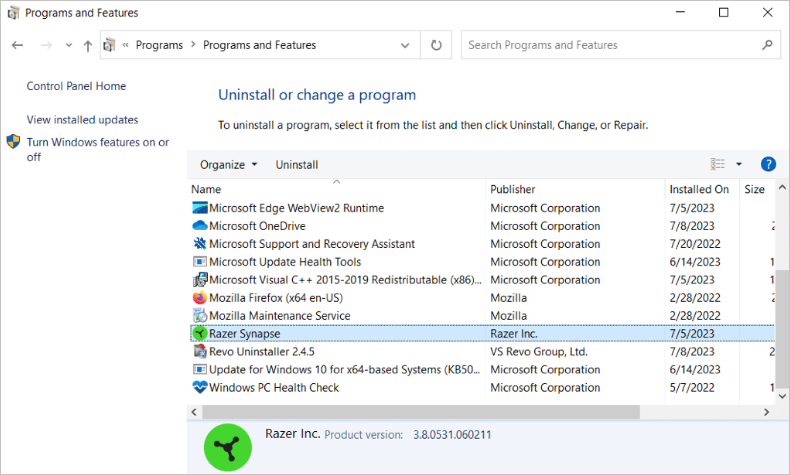
Task: Click the horizontal scrollbar right arrow
Action: (x=766, y=412)
